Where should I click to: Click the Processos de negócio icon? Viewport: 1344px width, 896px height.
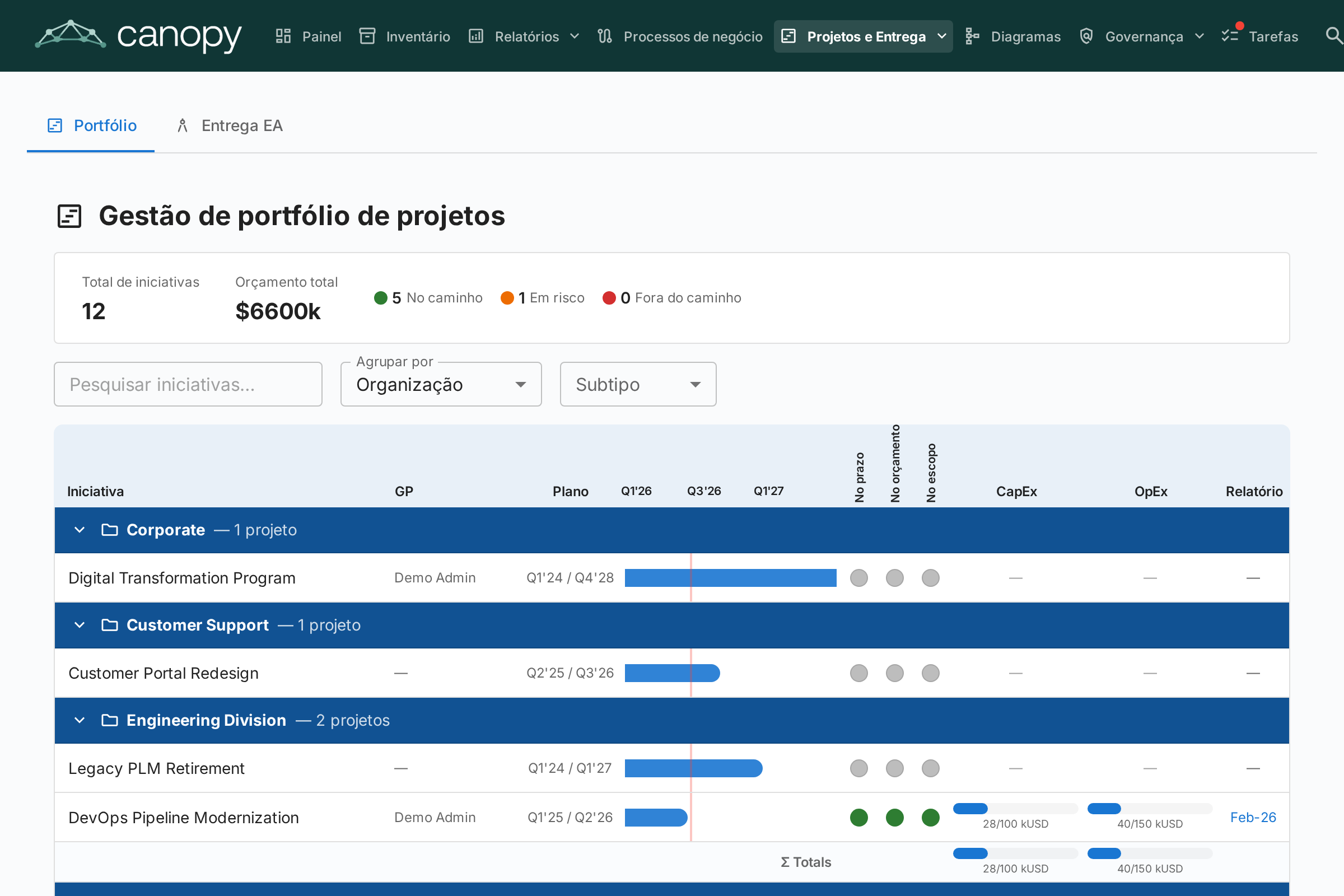[x=605, y=36]
